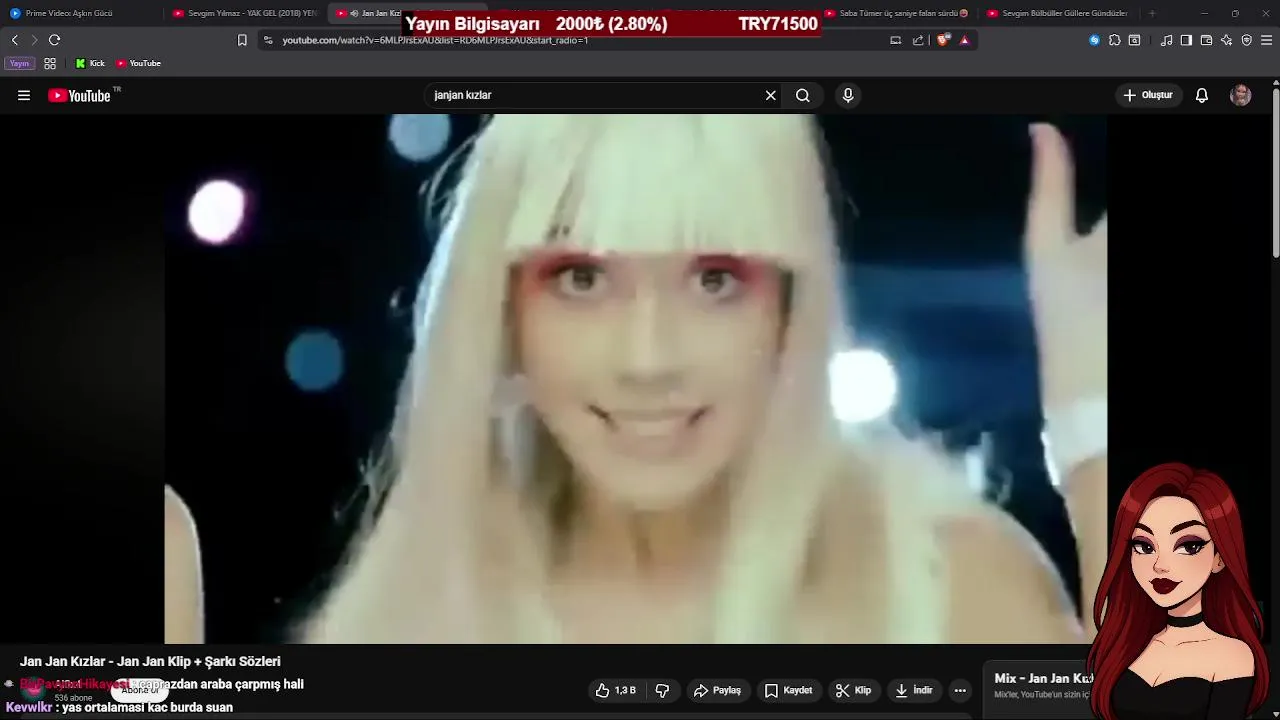
Task: Open the Yayın bookmark folder
Action: [x=19, y=63]
